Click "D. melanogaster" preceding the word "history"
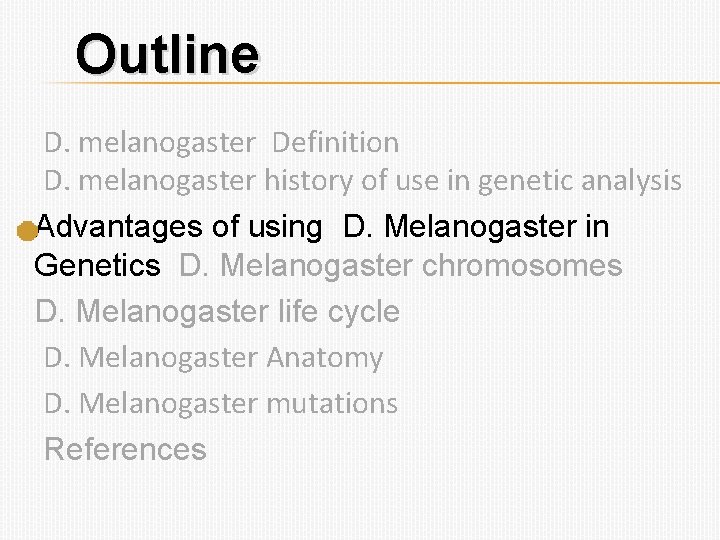Screen dimensions: 720x540 [x=149, y=181]
